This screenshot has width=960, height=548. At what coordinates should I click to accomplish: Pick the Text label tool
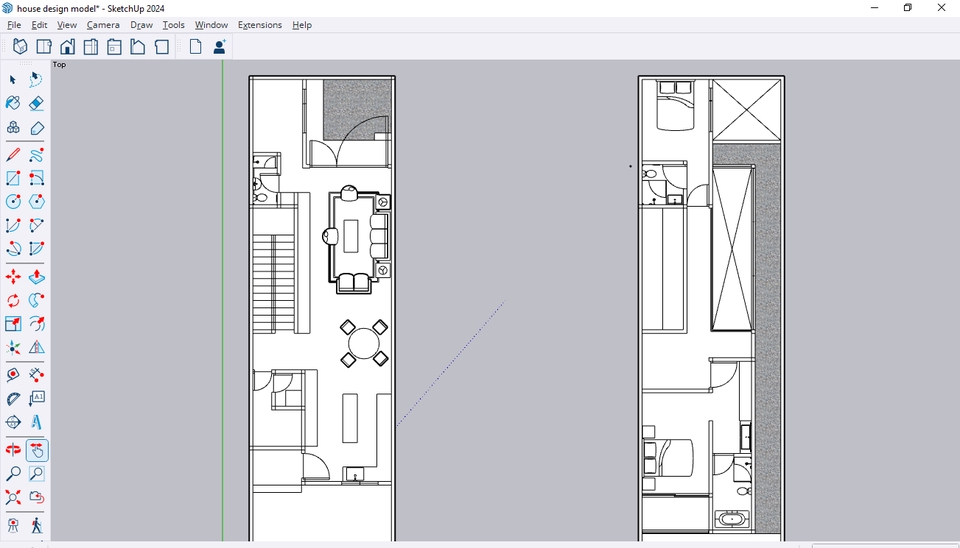(36, 399)
